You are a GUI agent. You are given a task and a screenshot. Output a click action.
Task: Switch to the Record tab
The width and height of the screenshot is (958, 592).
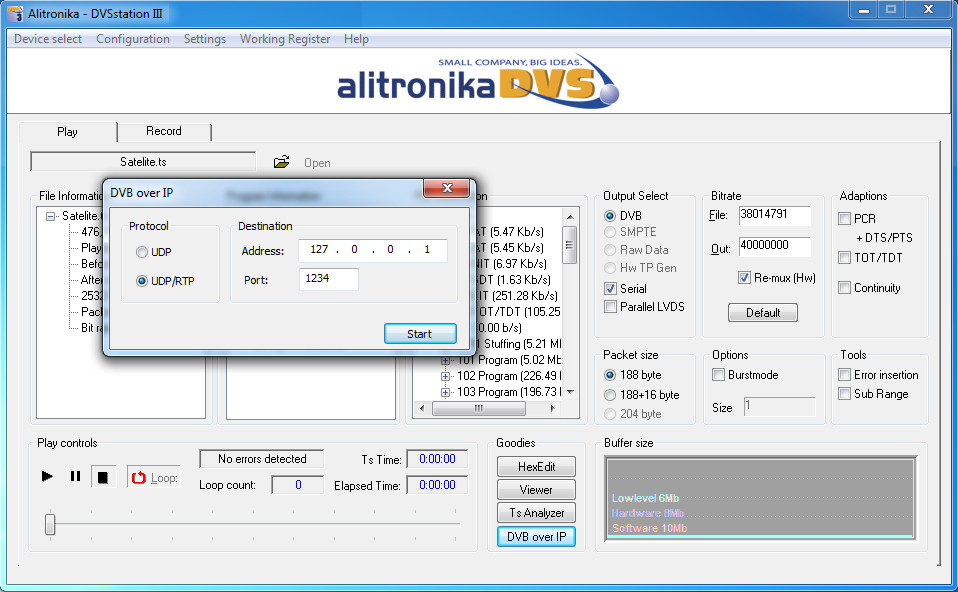tap(164, 131)
